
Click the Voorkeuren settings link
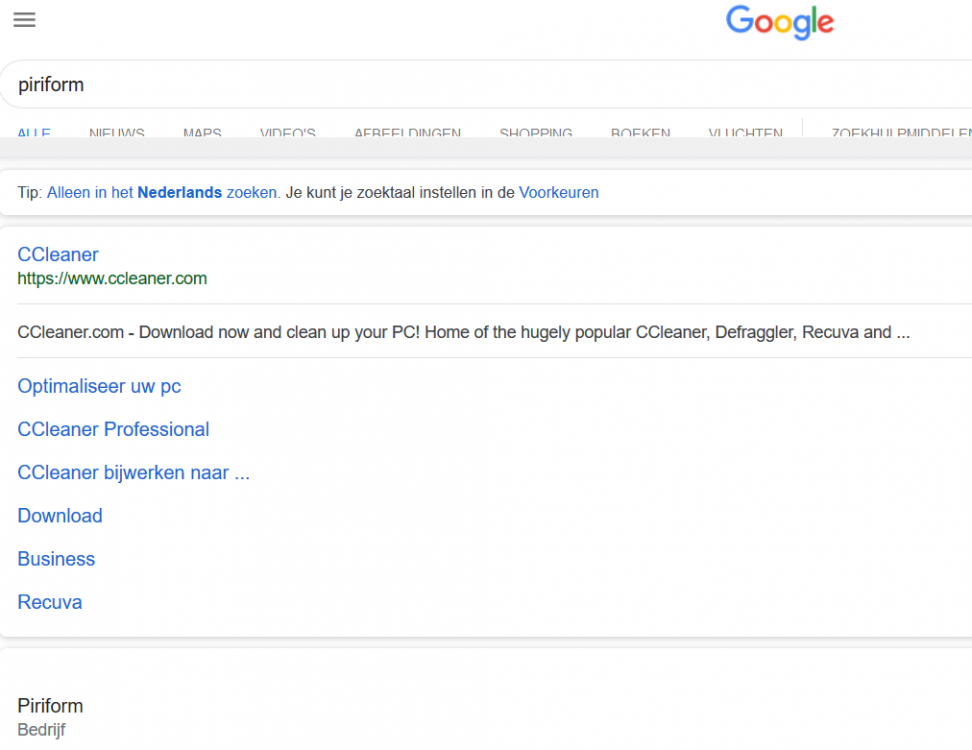click(558, 192)
